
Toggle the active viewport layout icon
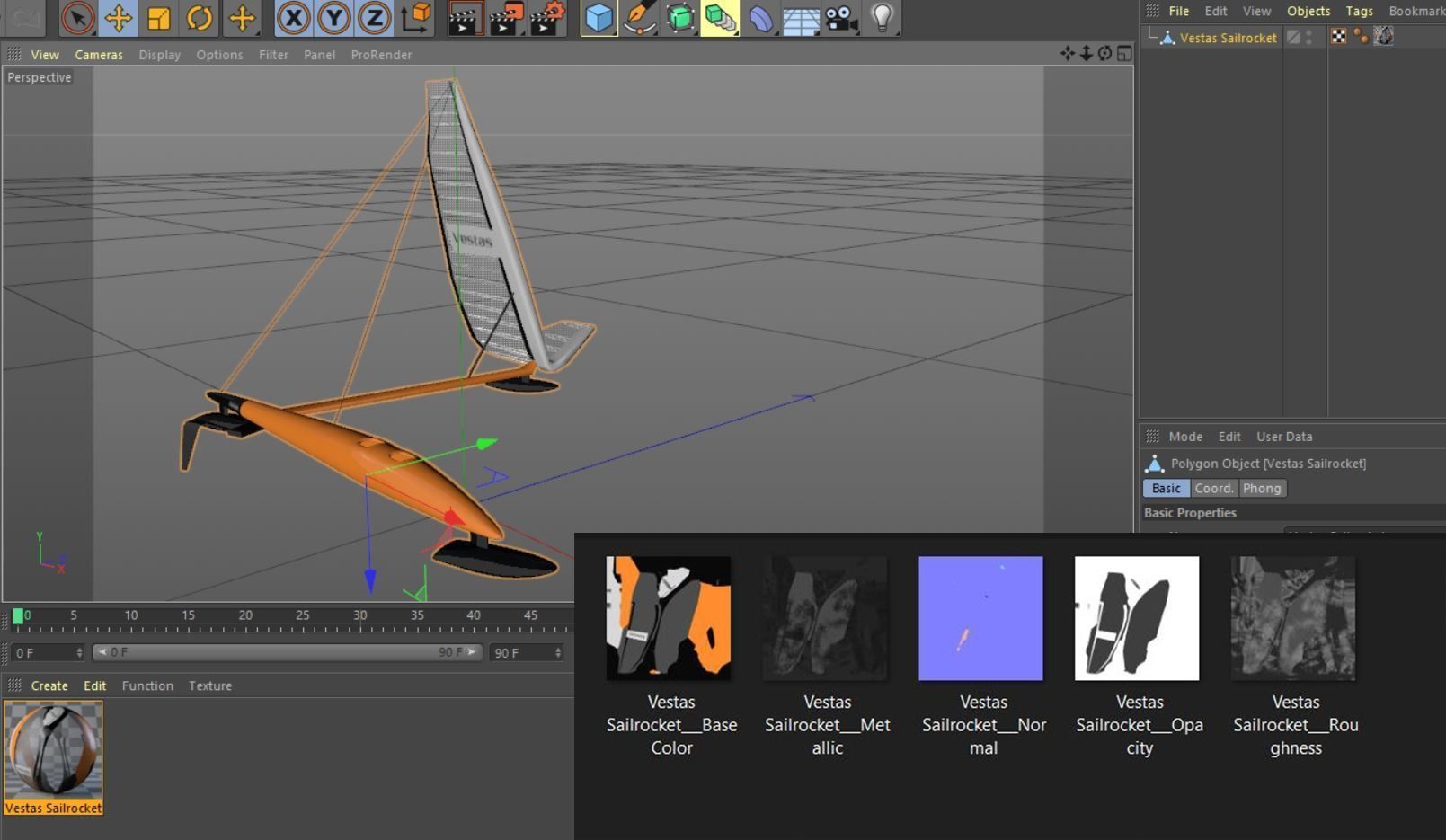point(1123,54)
